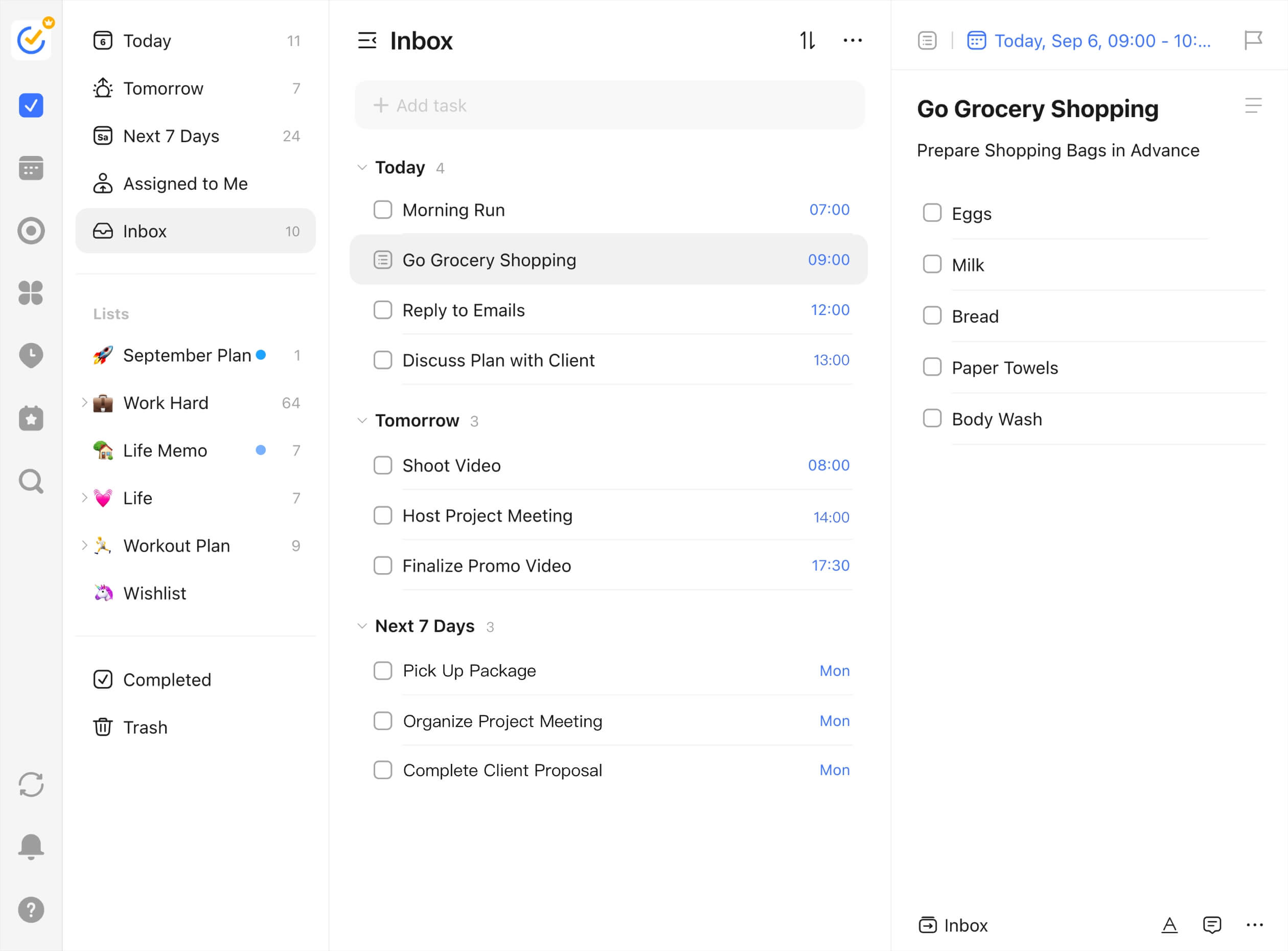Click the Inbox move-to button in detail footer
This screenshot has height=951, width=1288.
click(953, 925)
